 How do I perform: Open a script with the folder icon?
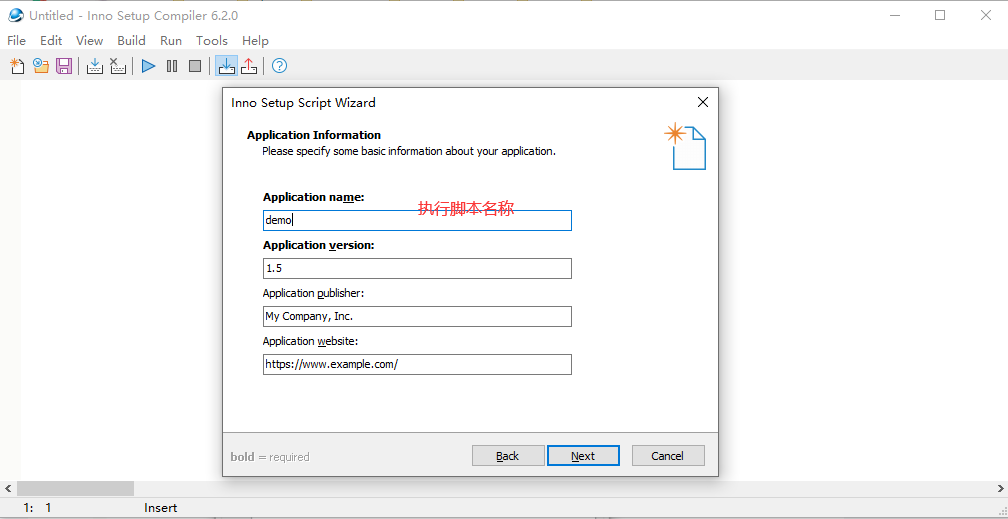coord(40,66)
